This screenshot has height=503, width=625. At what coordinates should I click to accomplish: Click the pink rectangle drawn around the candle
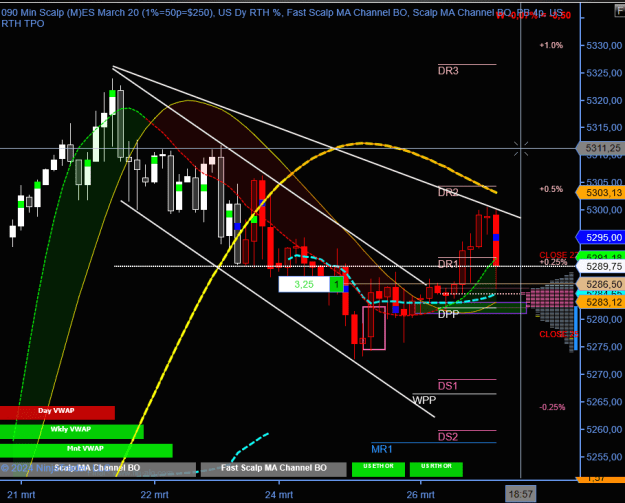(374, 328)
